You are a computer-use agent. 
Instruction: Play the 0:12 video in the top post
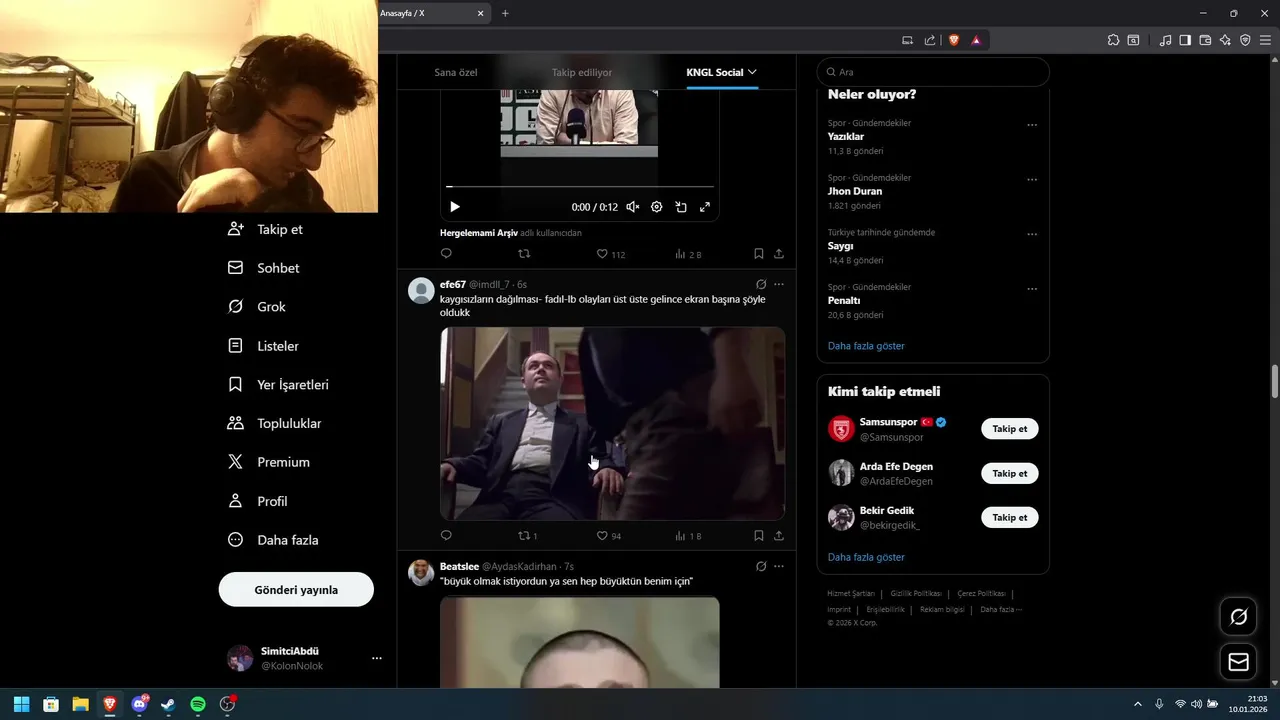[455, 207]
